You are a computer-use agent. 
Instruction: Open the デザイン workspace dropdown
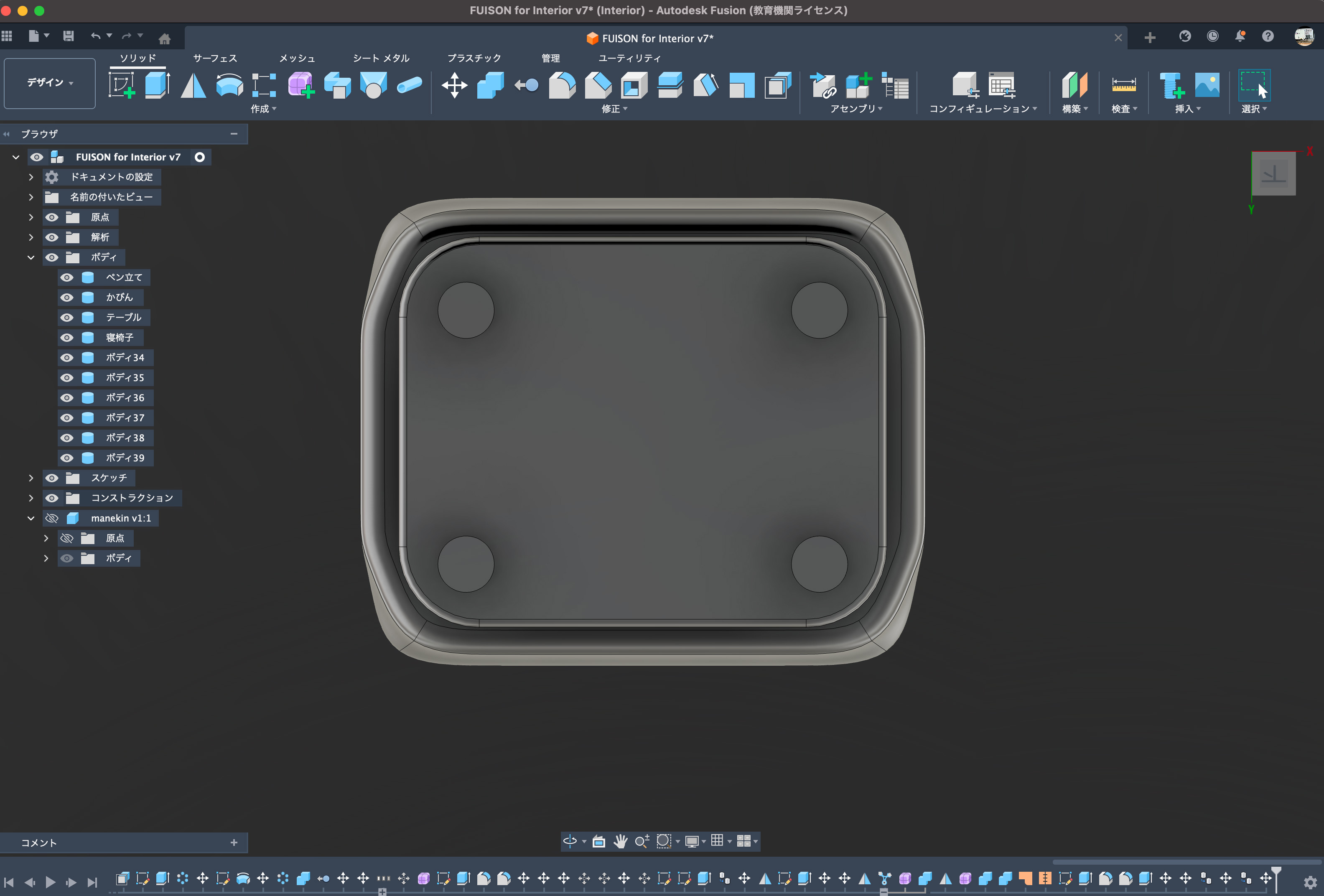[50, 83]
